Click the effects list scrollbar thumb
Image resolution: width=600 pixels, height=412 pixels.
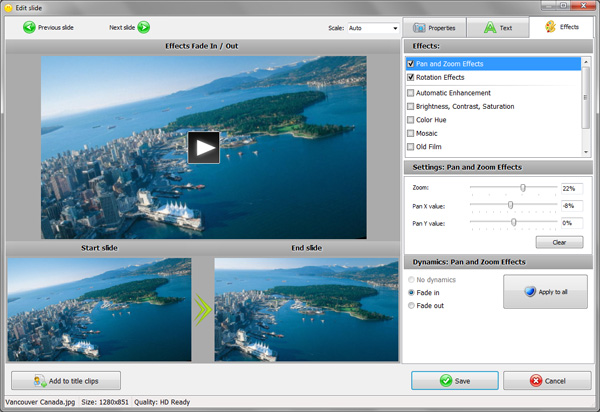click(x=586, y=98)
